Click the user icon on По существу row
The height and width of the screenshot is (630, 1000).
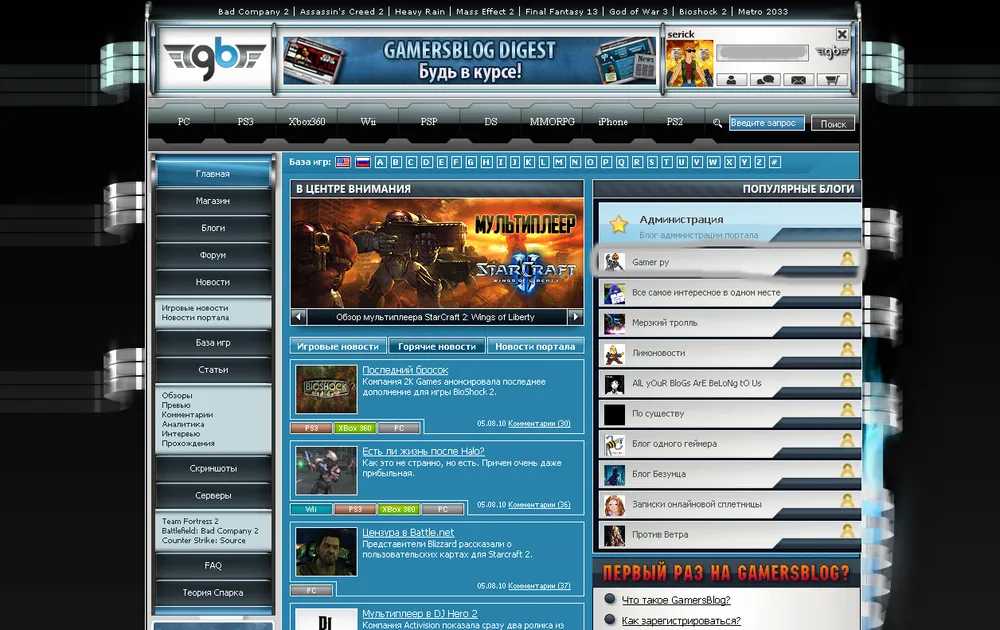click(847, 409)
